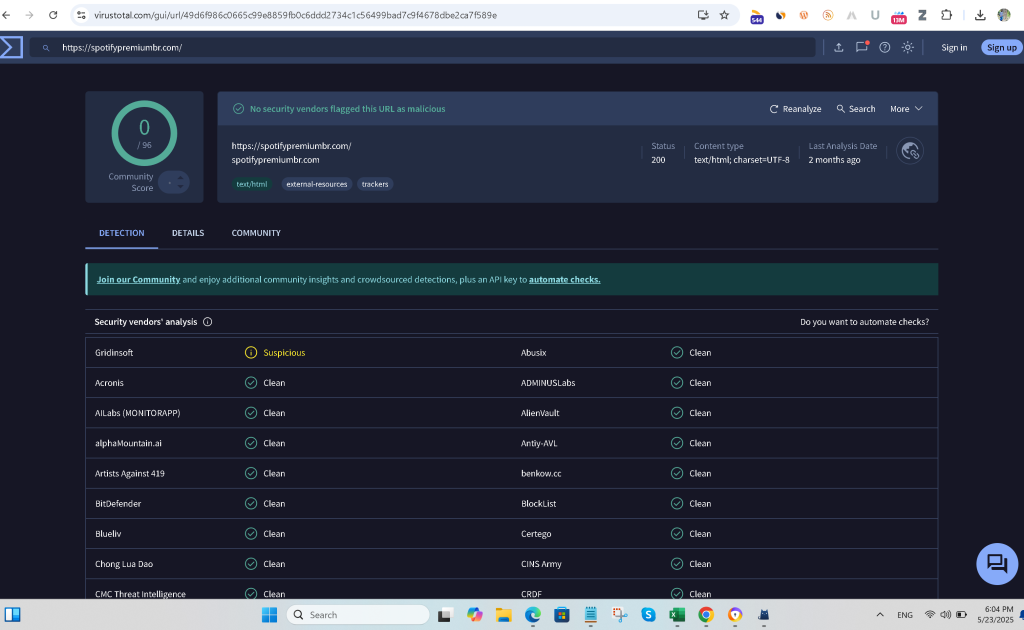Open the automate checks link in banner

pyautogui.click(x=564, y=279)
